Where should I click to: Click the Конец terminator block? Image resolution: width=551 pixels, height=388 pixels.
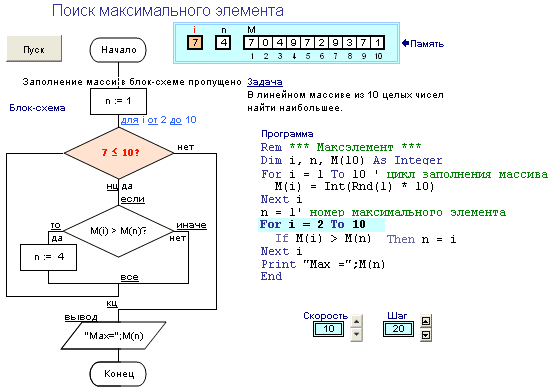(x=118, y=374)
